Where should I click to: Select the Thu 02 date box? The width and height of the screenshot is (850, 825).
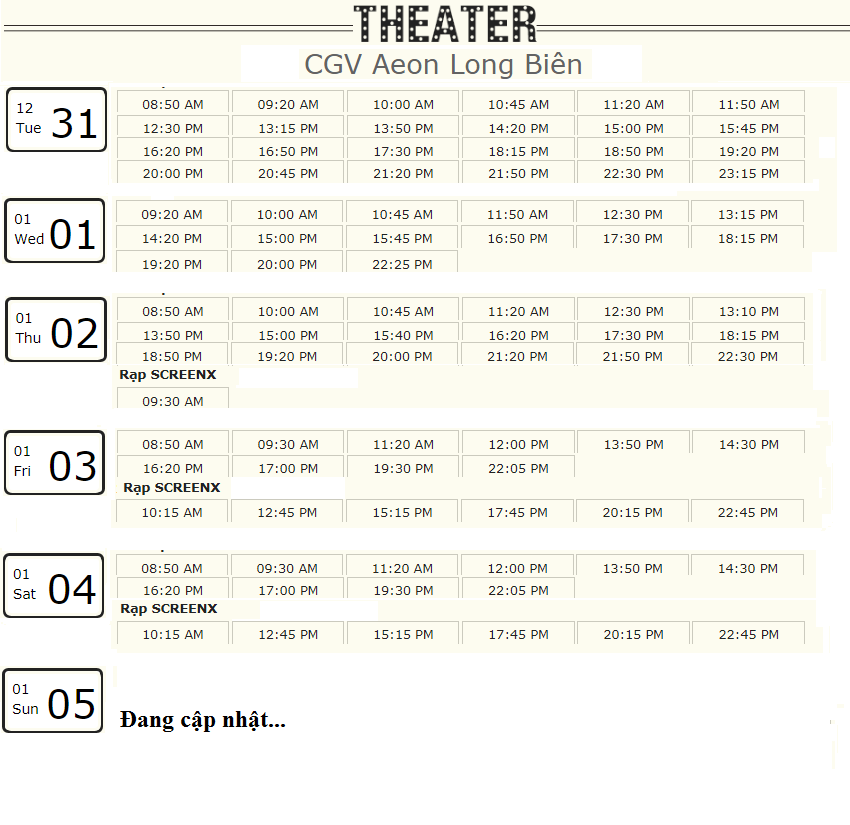click(x=56, y=330)
